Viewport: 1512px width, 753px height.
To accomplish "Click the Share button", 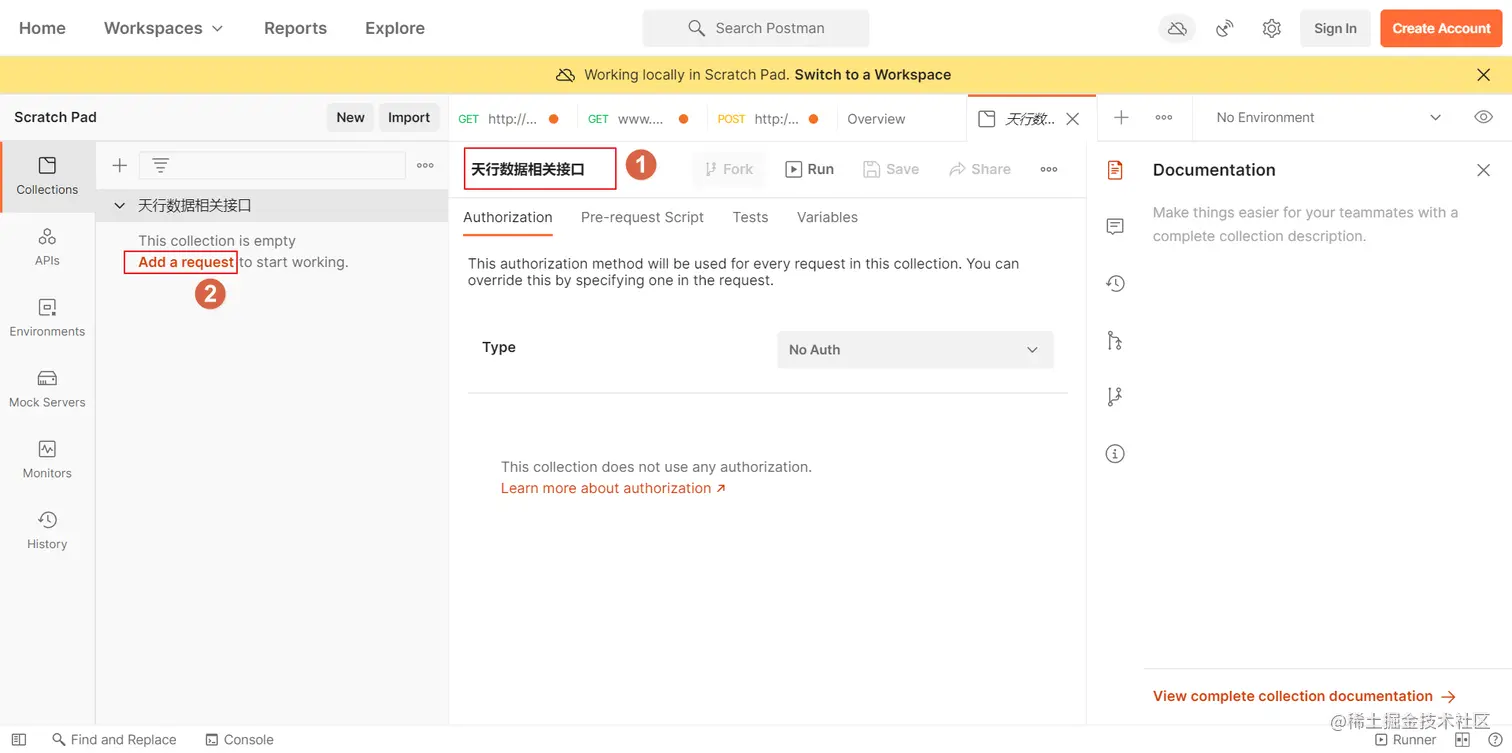I will (980, 169).
